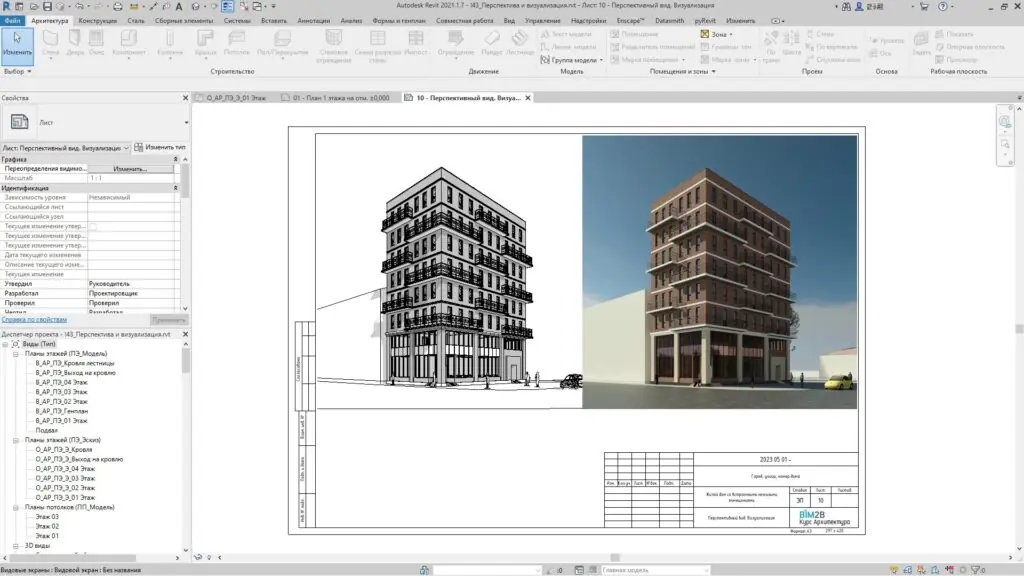The image size is (1024, 576).
Task: Close the Свойства panel
Action: point(185,98)
